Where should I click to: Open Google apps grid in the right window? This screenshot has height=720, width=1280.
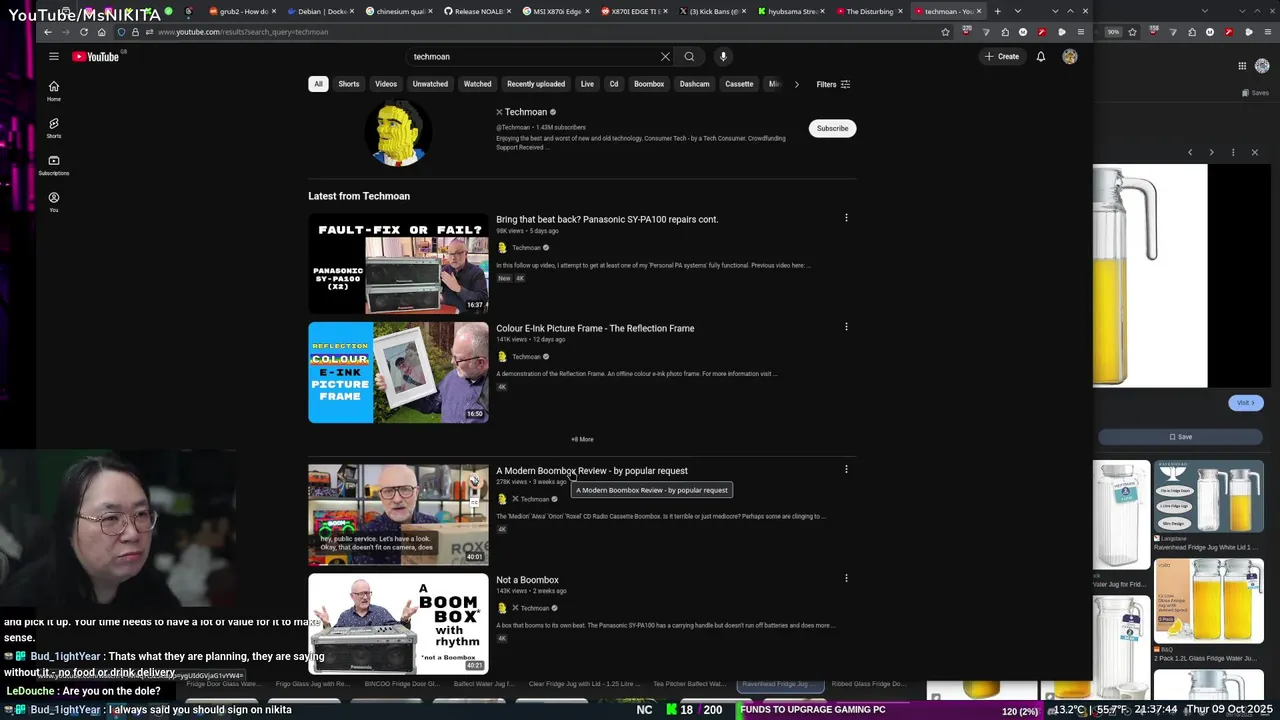point(1242,66)
